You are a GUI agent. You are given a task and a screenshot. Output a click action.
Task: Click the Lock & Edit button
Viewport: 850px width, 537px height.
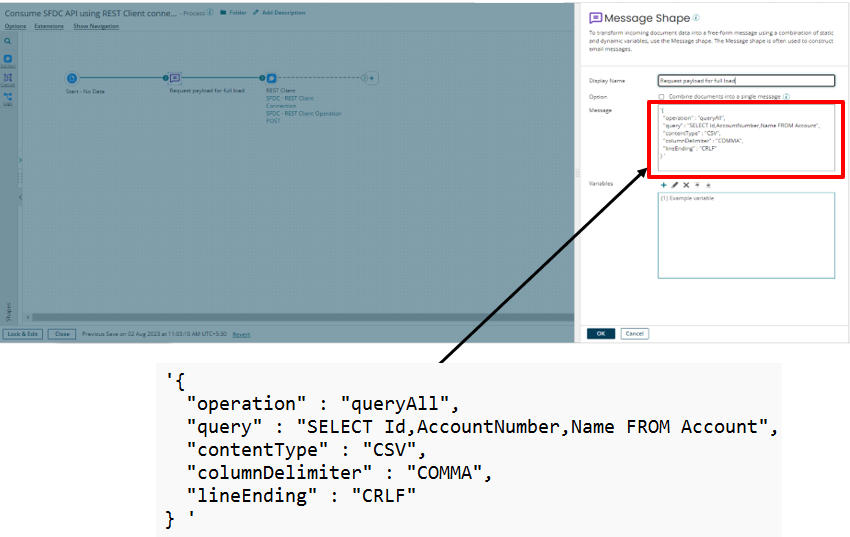click(22, 334)
